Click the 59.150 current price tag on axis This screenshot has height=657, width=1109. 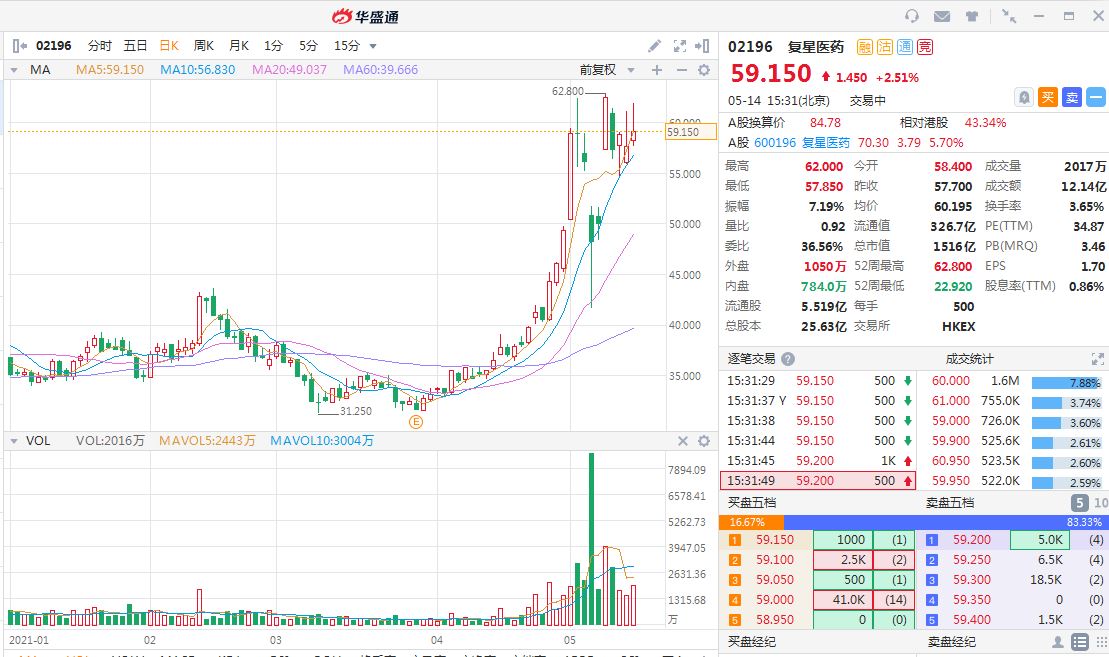pos(691,132)
